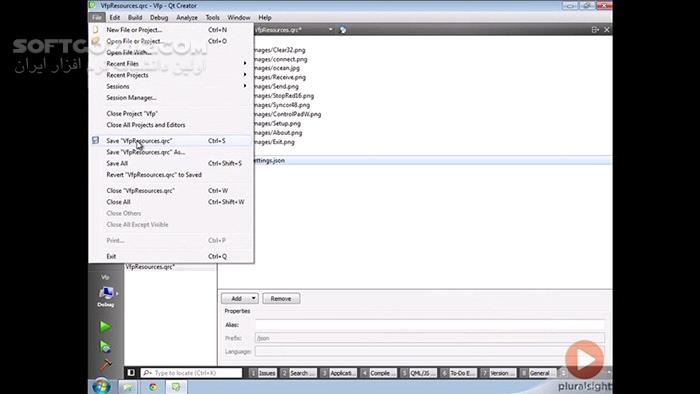The image size is (700, 394).
Task: Expand the Recent Files submenu
Action: 245,63
